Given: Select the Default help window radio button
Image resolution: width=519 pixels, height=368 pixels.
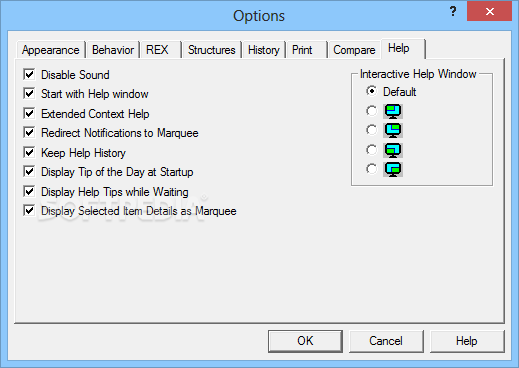Looking at the screenshot, I should tap(371, 91).
